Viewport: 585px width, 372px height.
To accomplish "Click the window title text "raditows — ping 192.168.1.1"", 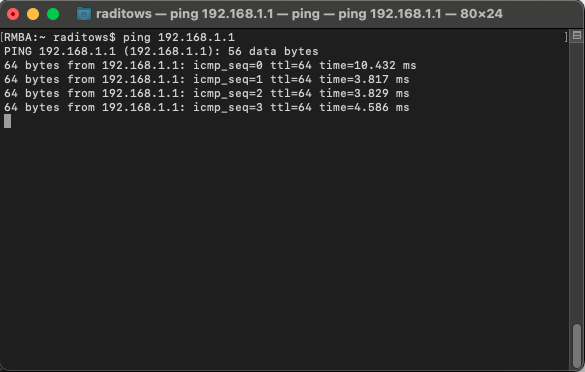I will 185,14.
